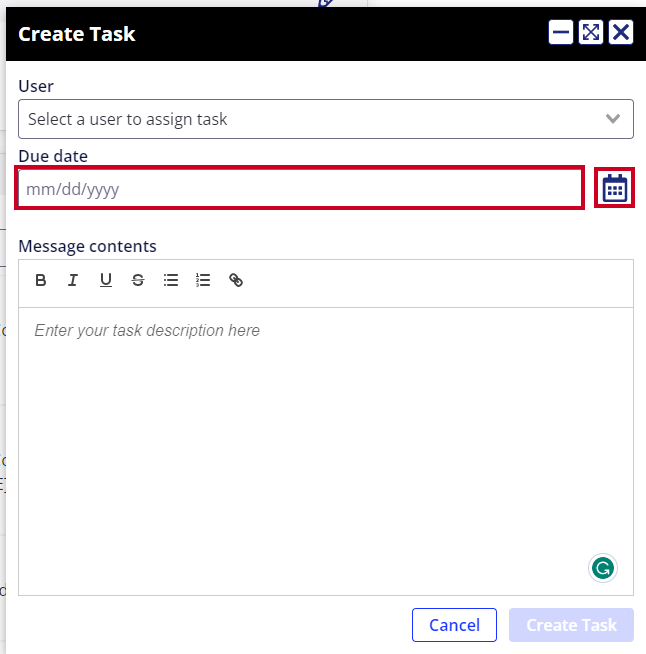Image resolution: width=646 pixels, height=654 pixels.
Task: Focus the task description text area
Action: [x=326, y=451]
